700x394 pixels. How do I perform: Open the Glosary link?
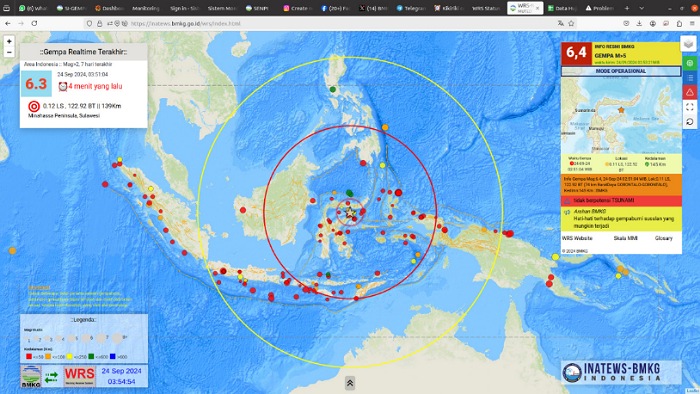pos(663,238)
